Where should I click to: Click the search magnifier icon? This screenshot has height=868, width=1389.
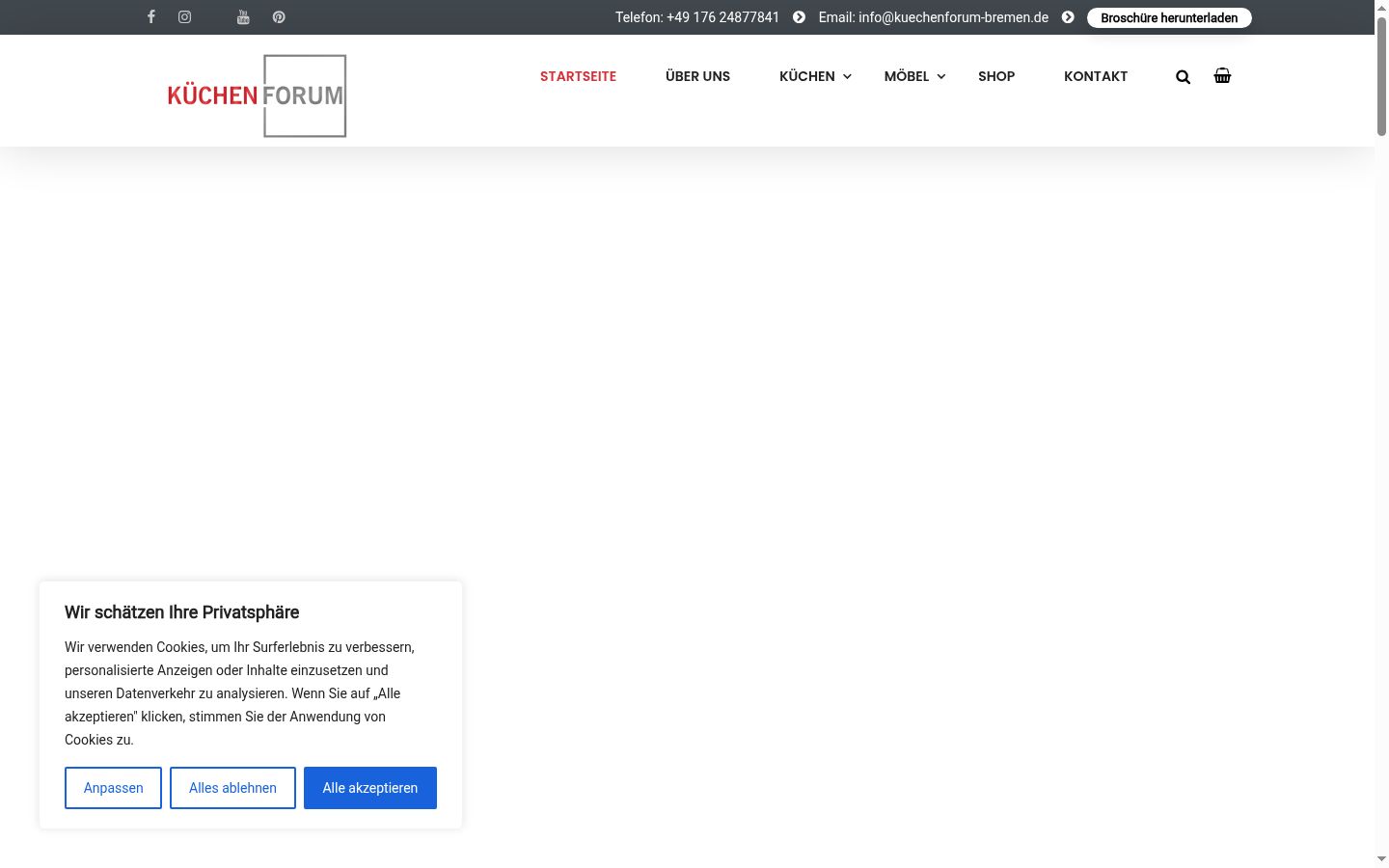1184,77
